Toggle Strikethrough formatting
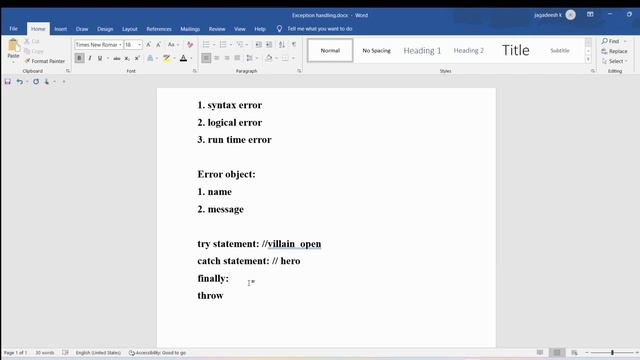Viewport: 640px width, 360px height. coord(117,58)
